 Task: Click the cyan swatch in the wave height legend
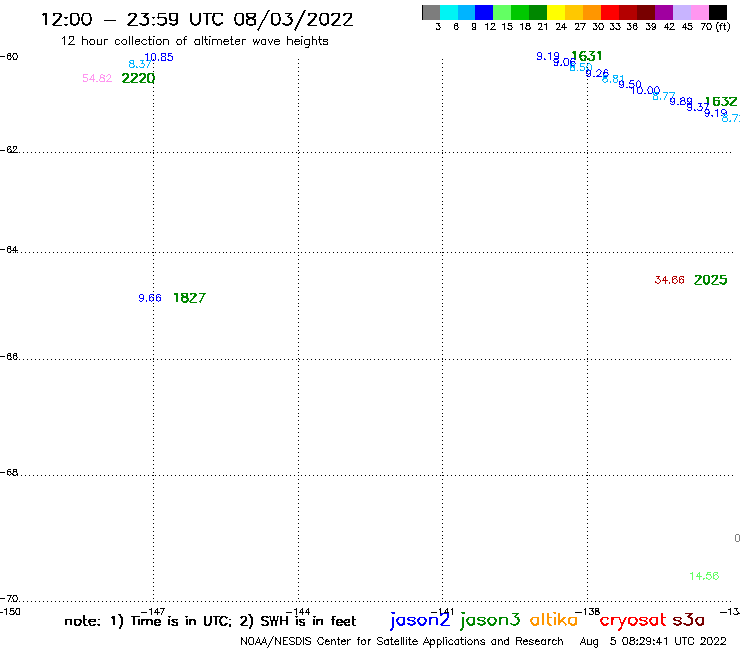(x=449, y=12)
